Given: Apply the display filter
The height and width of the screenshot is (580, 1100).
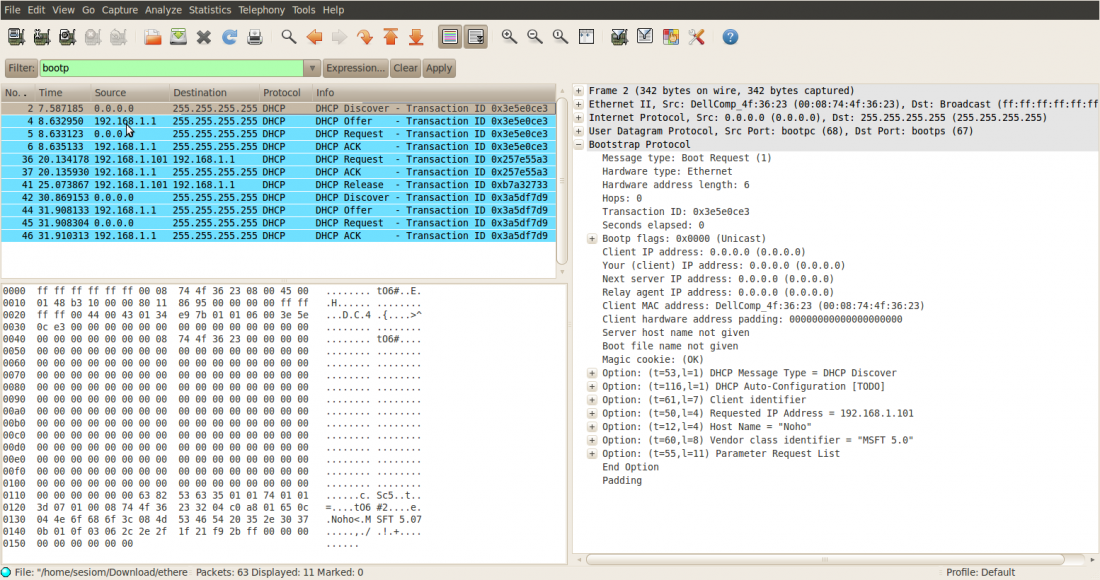Looking at the screenshot, I should tap(439, 68).
